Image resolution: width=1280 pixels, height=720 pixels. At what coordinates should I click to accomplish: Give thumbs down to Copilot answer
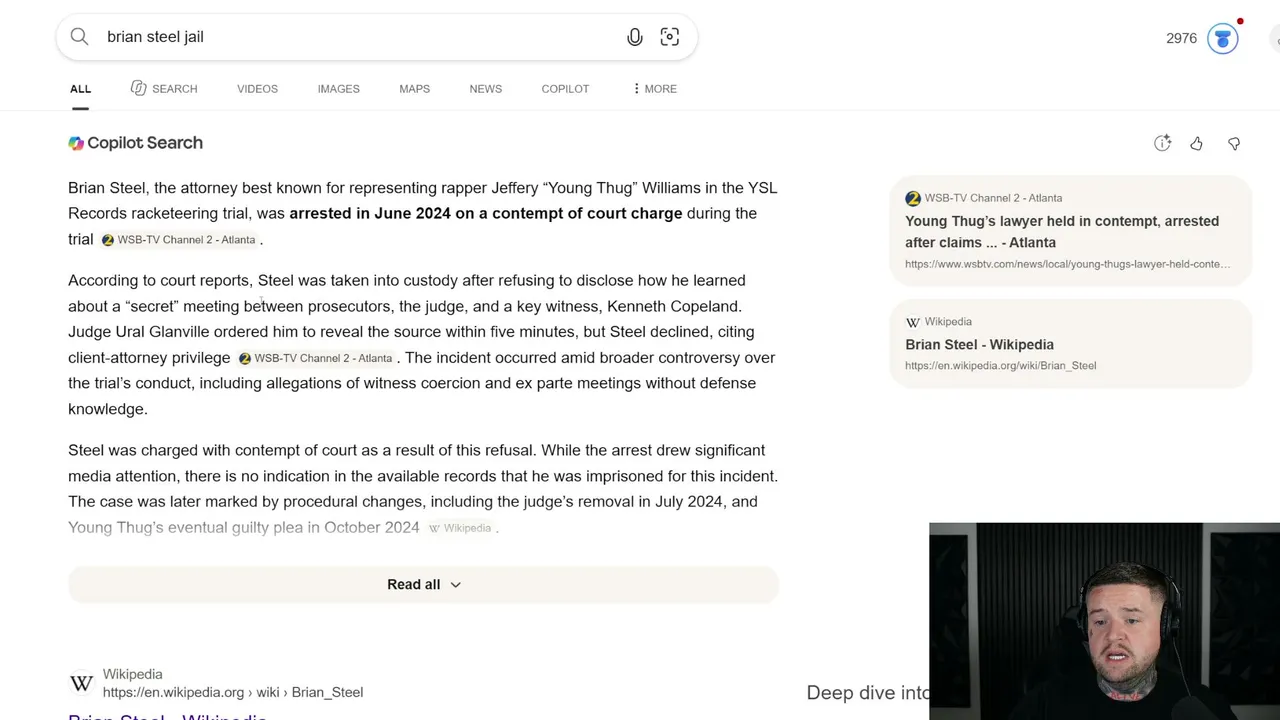pyautogui.click(x=1234, y=144)
